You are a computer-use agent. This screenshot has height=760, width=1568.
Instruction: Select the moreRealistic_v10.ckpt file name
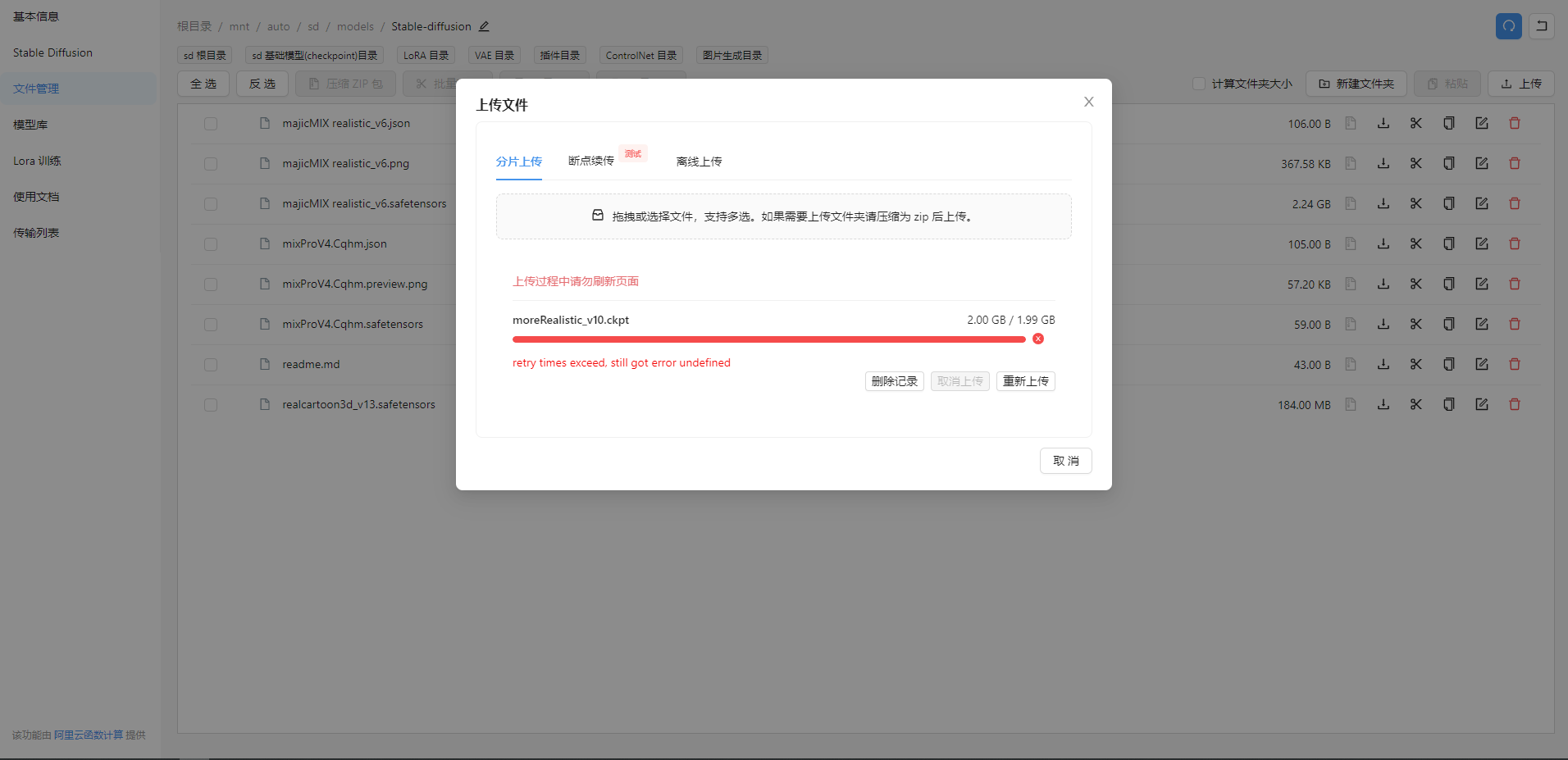tap(571, 320)
